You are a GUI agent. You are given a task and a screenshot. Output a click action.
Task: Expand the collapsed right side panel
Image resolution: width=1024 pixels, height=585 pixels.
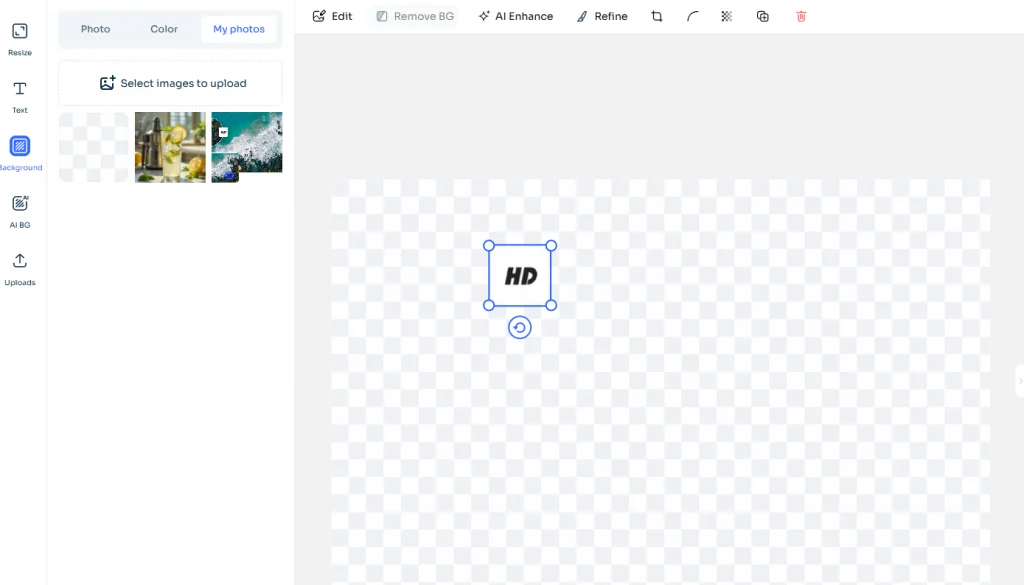pyautogui.click(x=1019, y=380)
